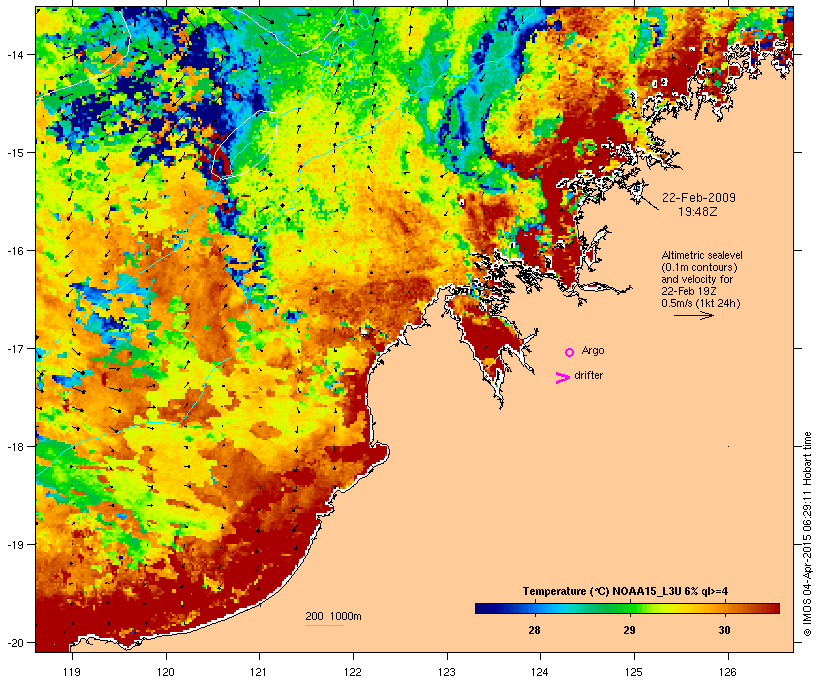Screen dimensions: 820x680
Task: Click latitude axis label -14
Action: pyautogui.click(x=14, y=54)
